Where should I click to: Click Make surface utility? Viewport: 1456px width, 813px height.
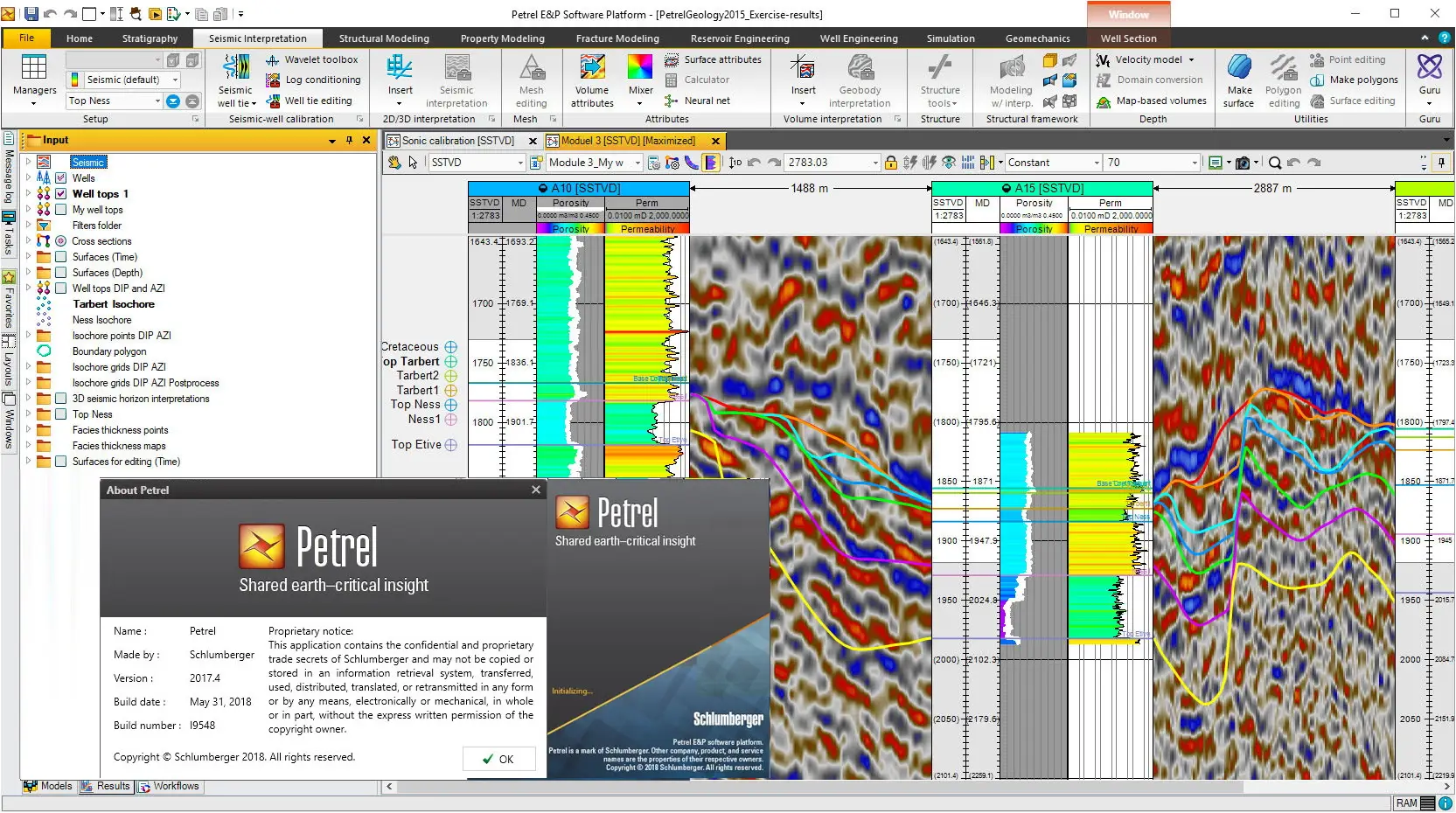point(1239,80)
